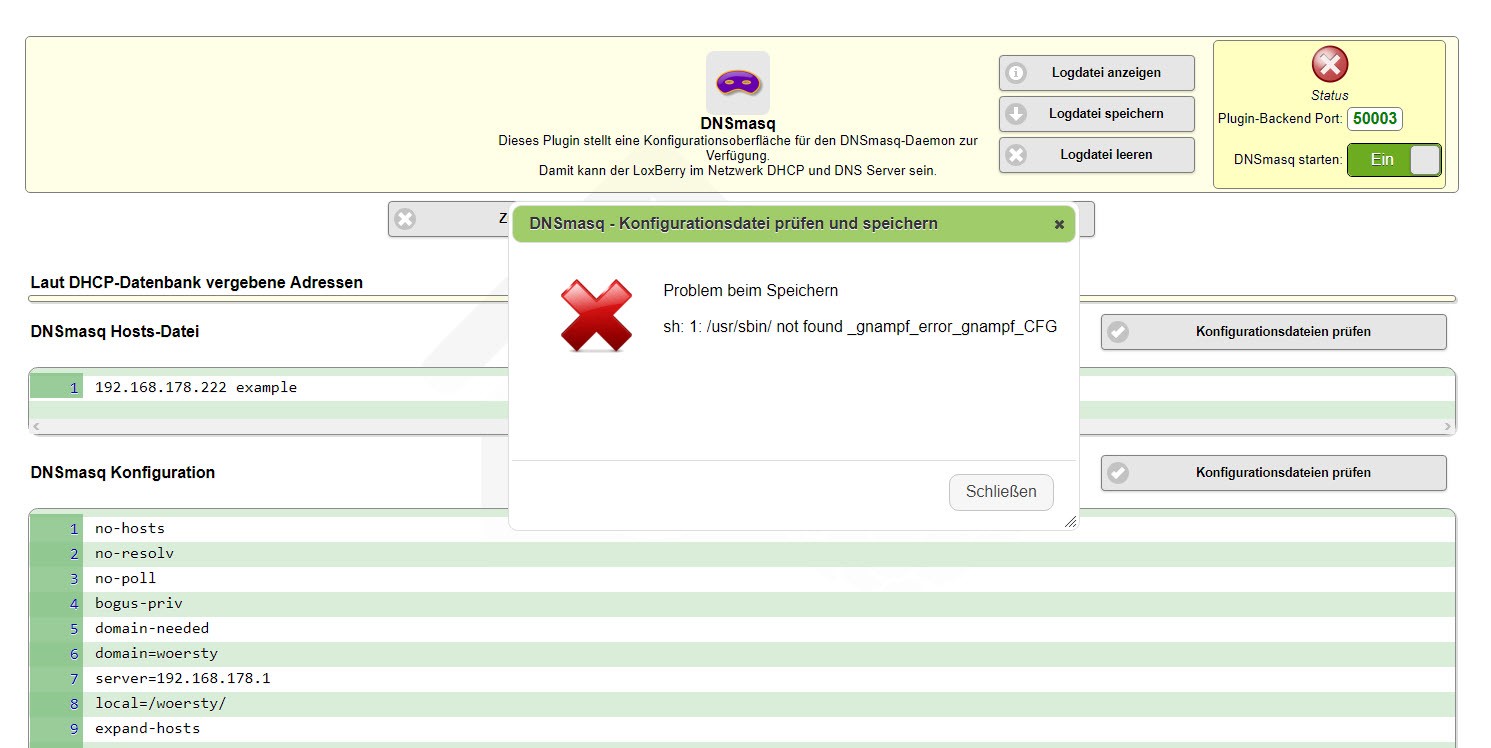This screenshot has width=1491, height=748.
Task: Click the purple DNSmasq mask logo
Action: pyautogui.click(x=738, y=82)
